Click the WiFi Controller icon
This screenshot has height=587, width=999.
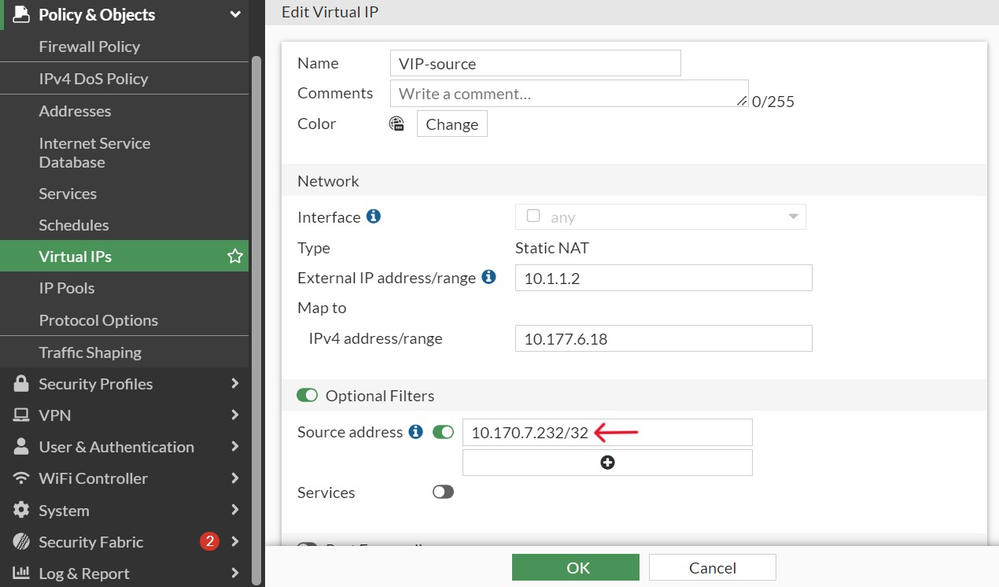(x=21, y=479)
